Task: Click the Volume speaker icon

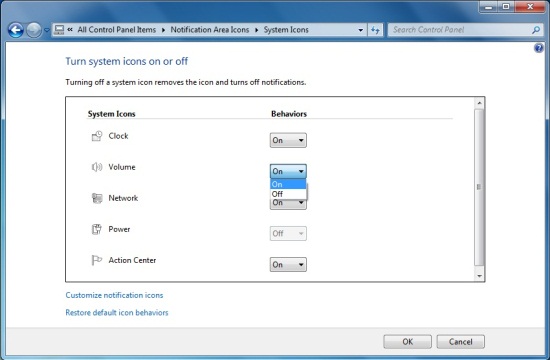Action: pyautogui.click(x=97, y=167)
